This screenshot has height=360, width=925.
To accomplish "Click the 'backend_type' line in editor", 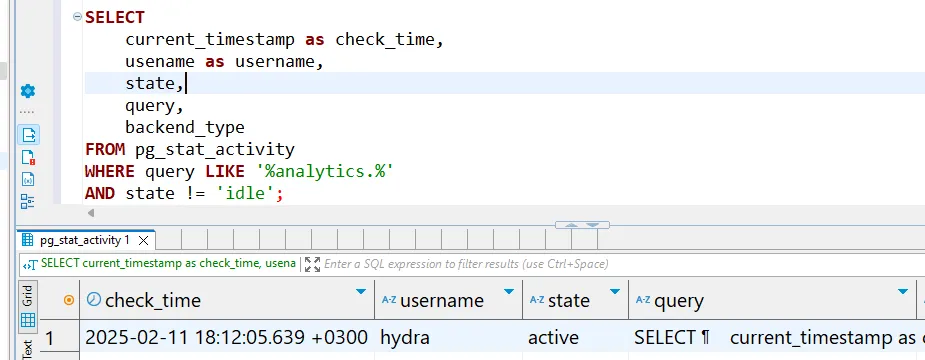I will pos(185,127).
